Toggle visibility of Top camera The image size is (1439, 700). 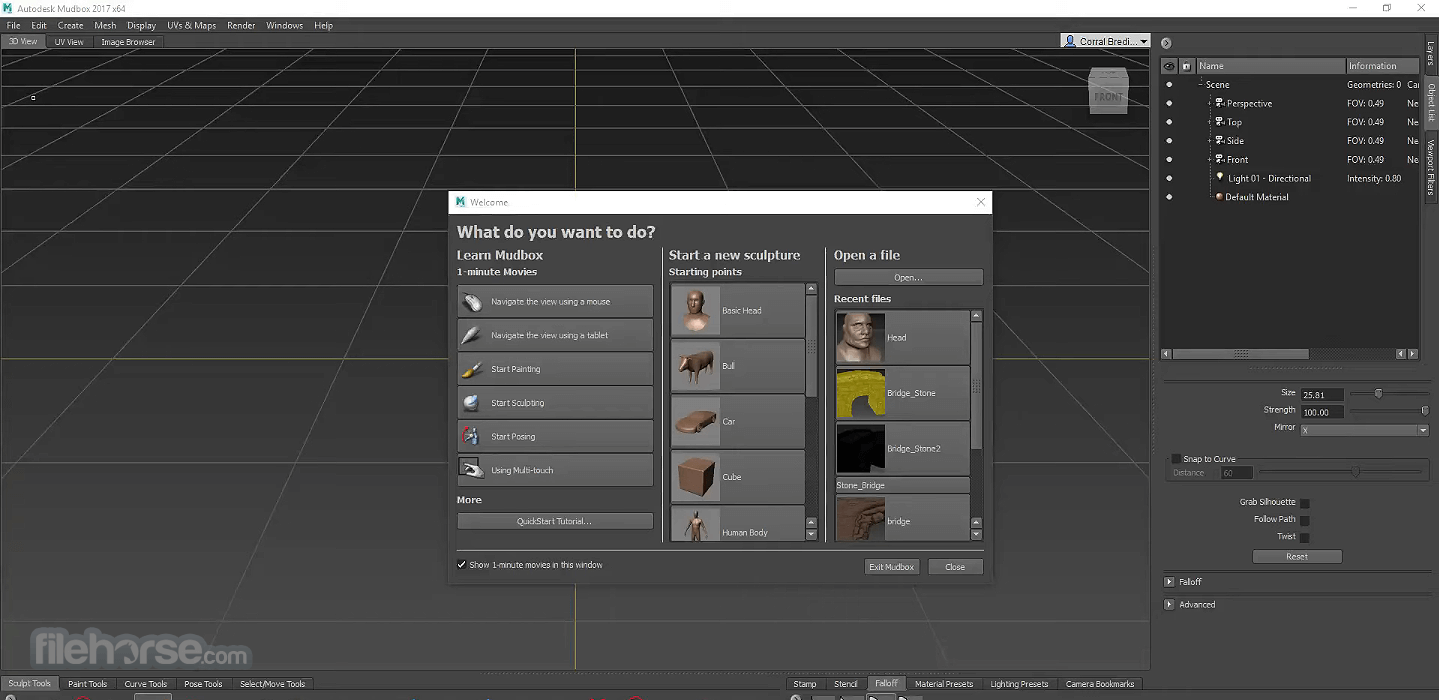1169,122
